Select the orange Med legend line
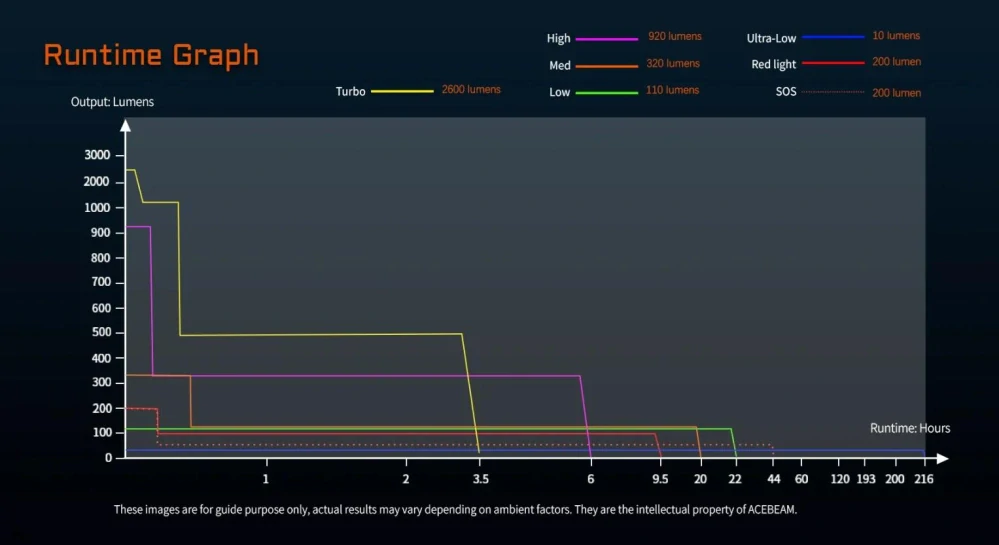999x545 pixels. click(607, 66)
